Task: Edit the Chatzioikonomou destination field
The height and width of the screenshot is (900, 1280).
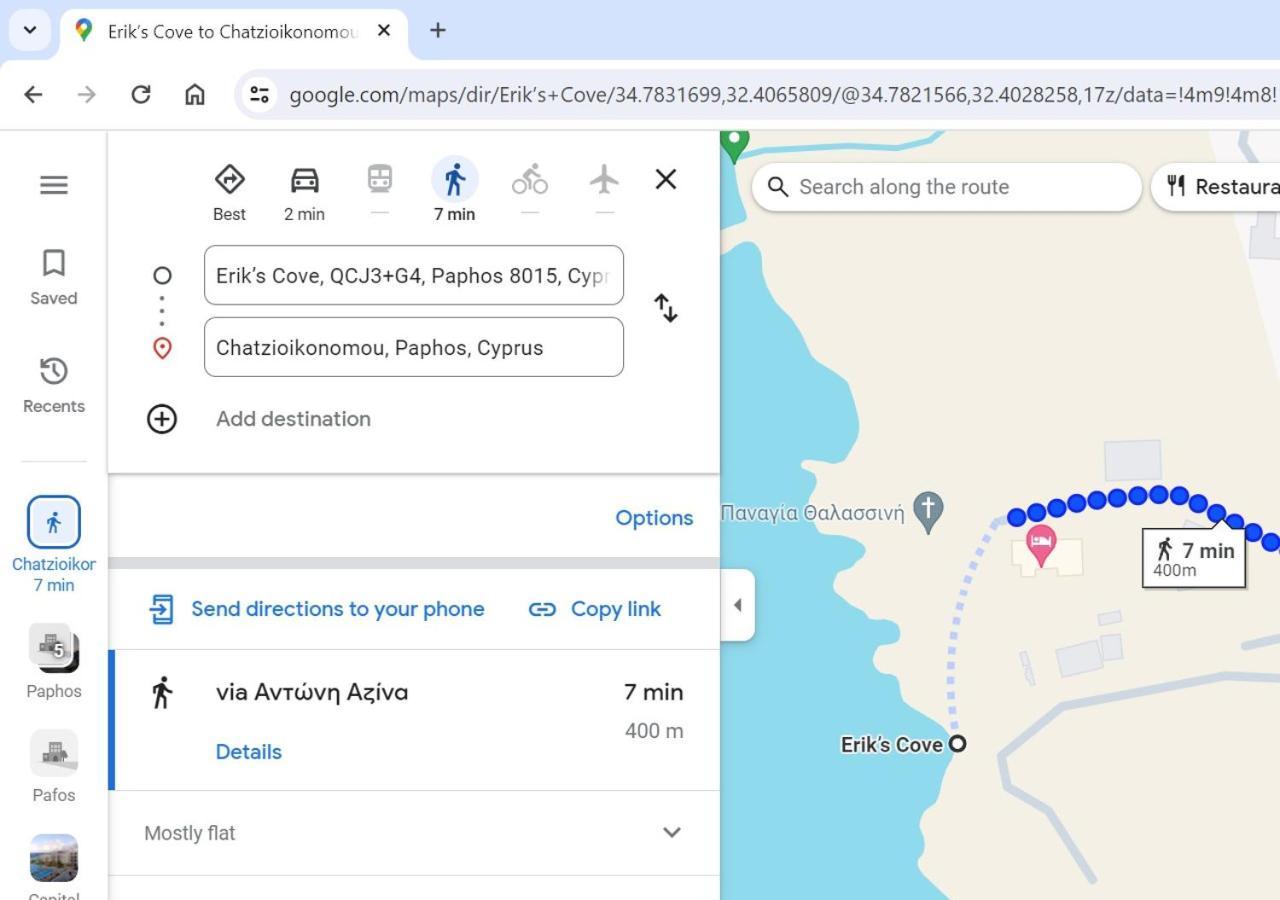Action: click(x=414, y=347)
